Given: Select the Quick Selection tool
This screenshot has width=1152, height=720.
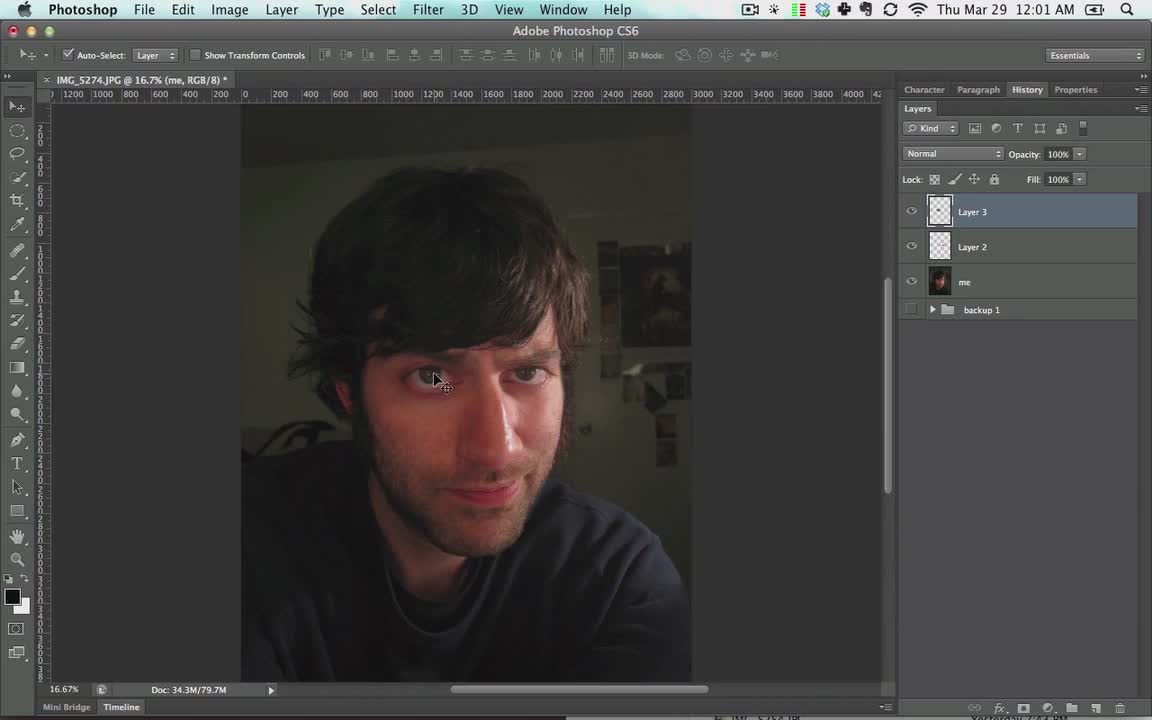Looking at the screenshot, I should tap(17, 178).
